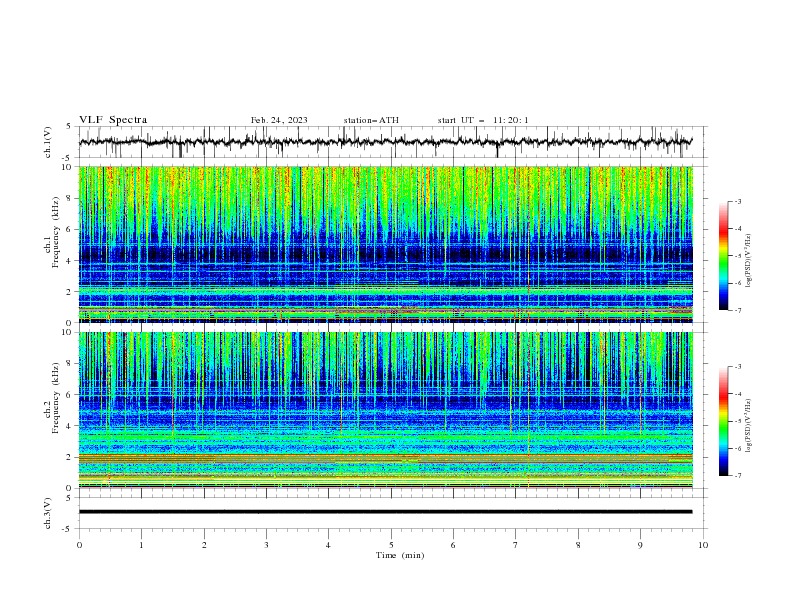
Task: Click the "-7" label on ch.2 colorbar
Action: click(x=737, y=476)
